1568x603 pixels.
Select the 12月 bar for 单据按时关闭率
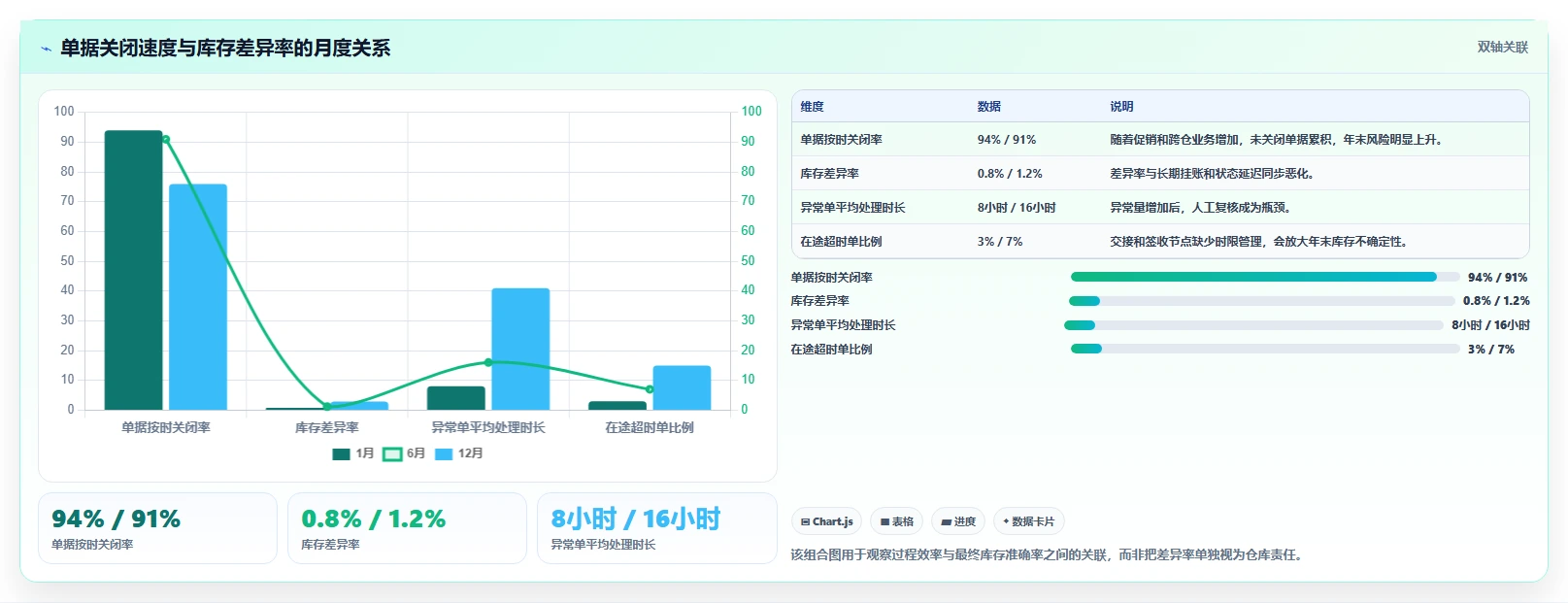[x=198, y=297]
